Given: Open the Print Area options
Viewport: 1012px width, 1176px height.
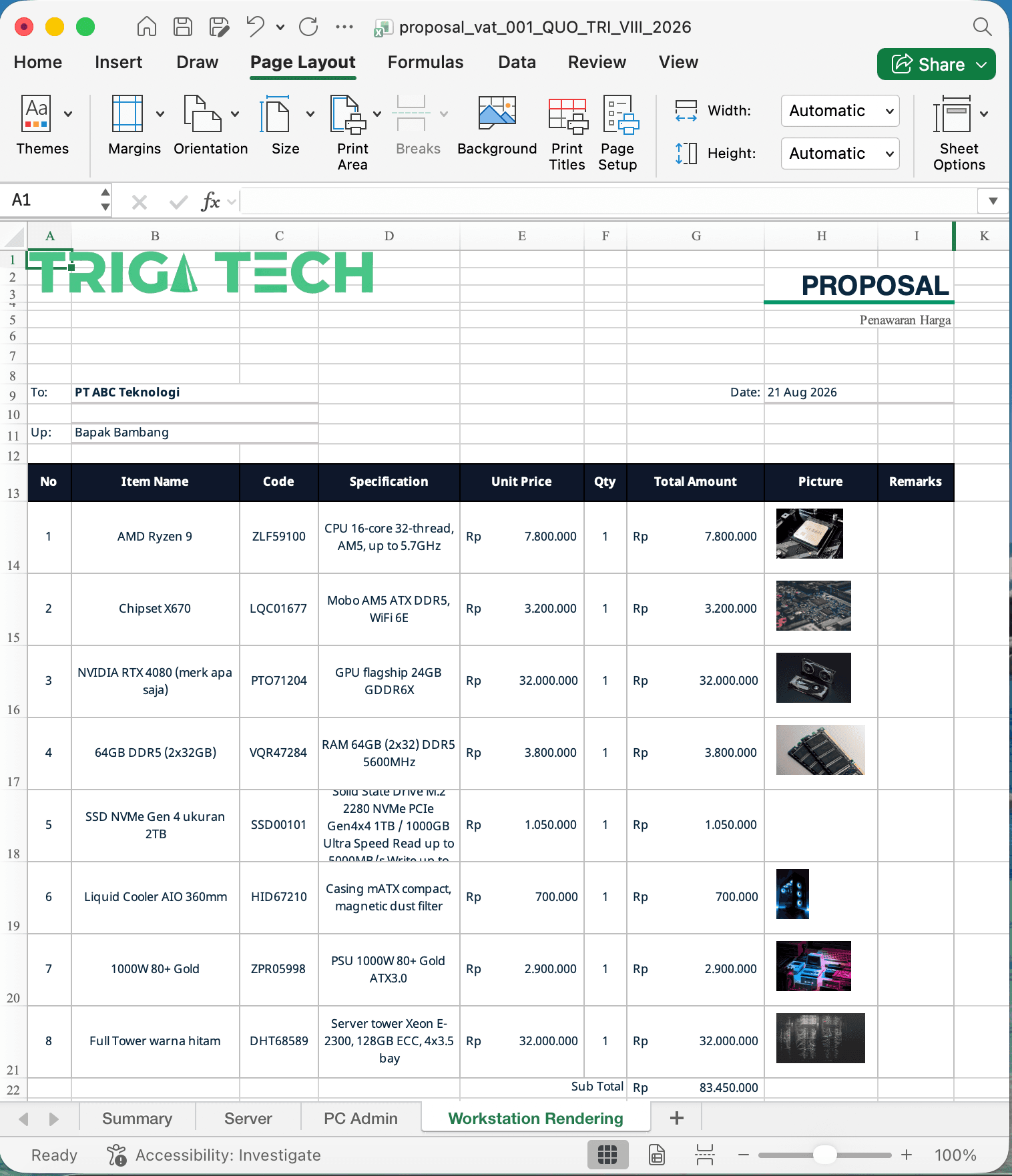Looking at the screenshot, I should pos(348,132).
